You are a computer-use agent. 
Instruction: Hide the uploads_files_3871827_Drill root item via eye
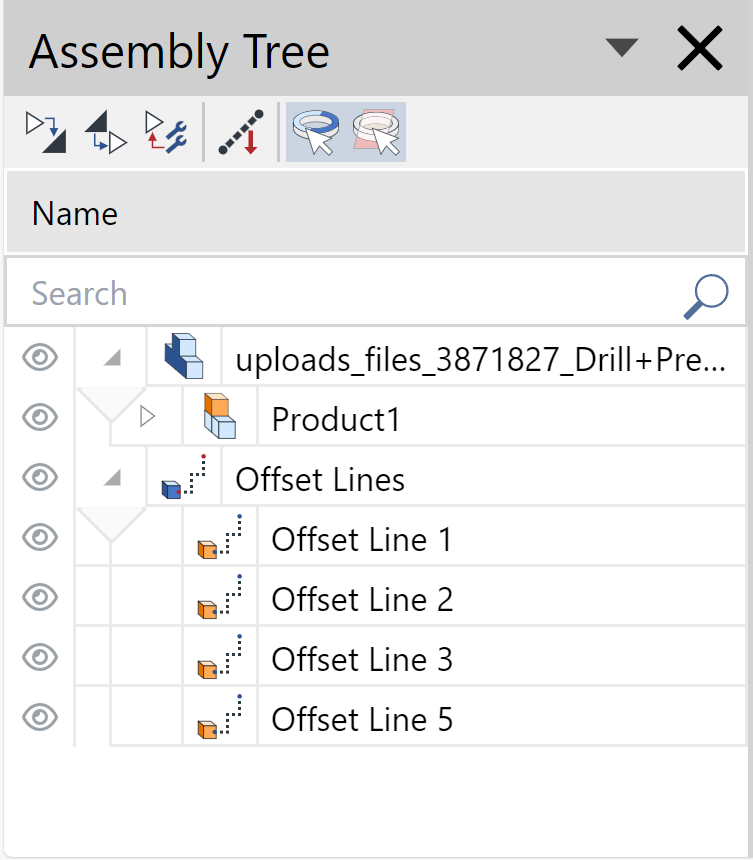40,358
